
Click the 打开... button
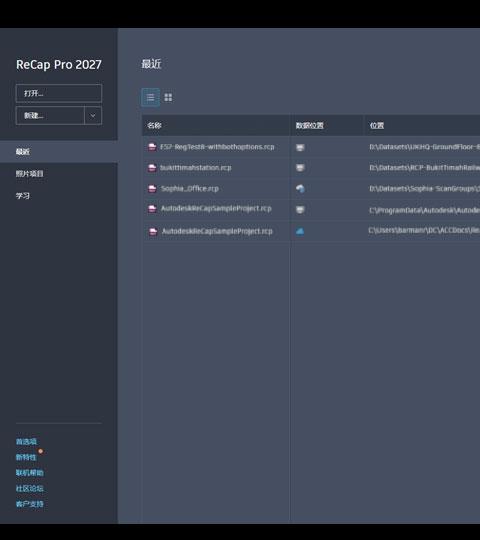point(59,93)
